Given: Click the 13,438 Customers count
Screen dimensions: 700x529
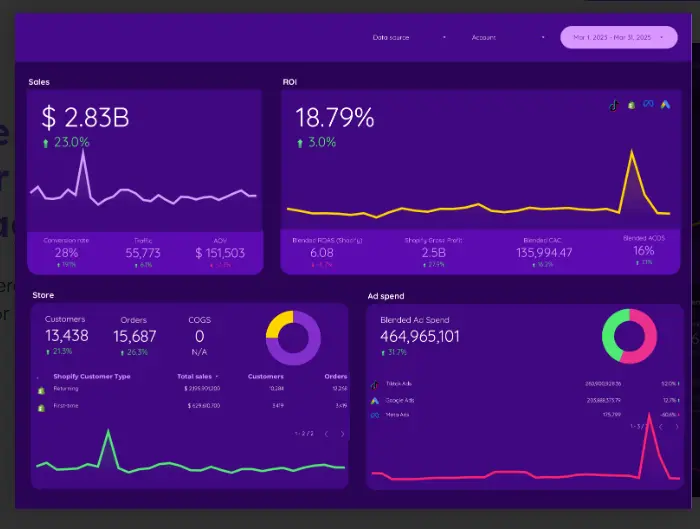Looking at the screenshot, I should (x=67, y=336).
